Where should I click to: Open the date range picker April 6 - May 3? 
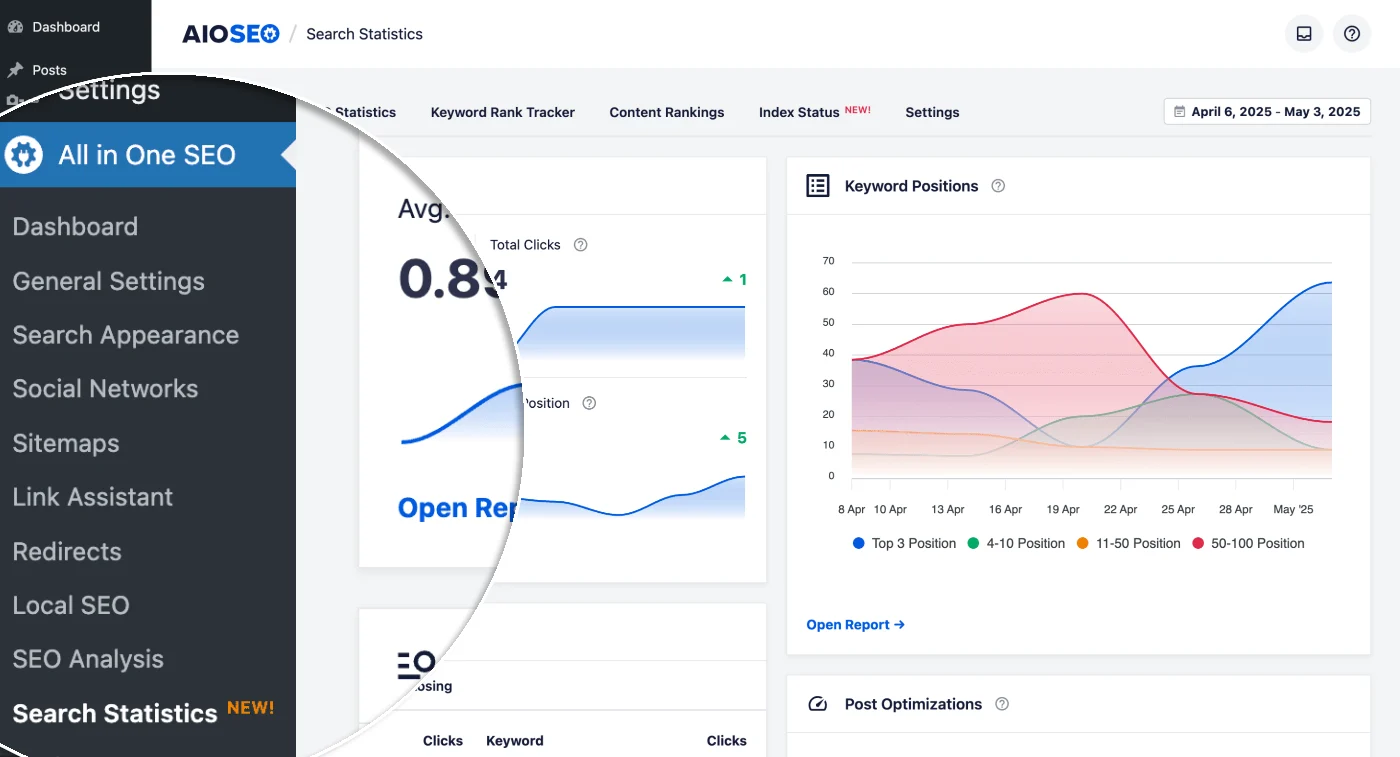coord(1267,112)
